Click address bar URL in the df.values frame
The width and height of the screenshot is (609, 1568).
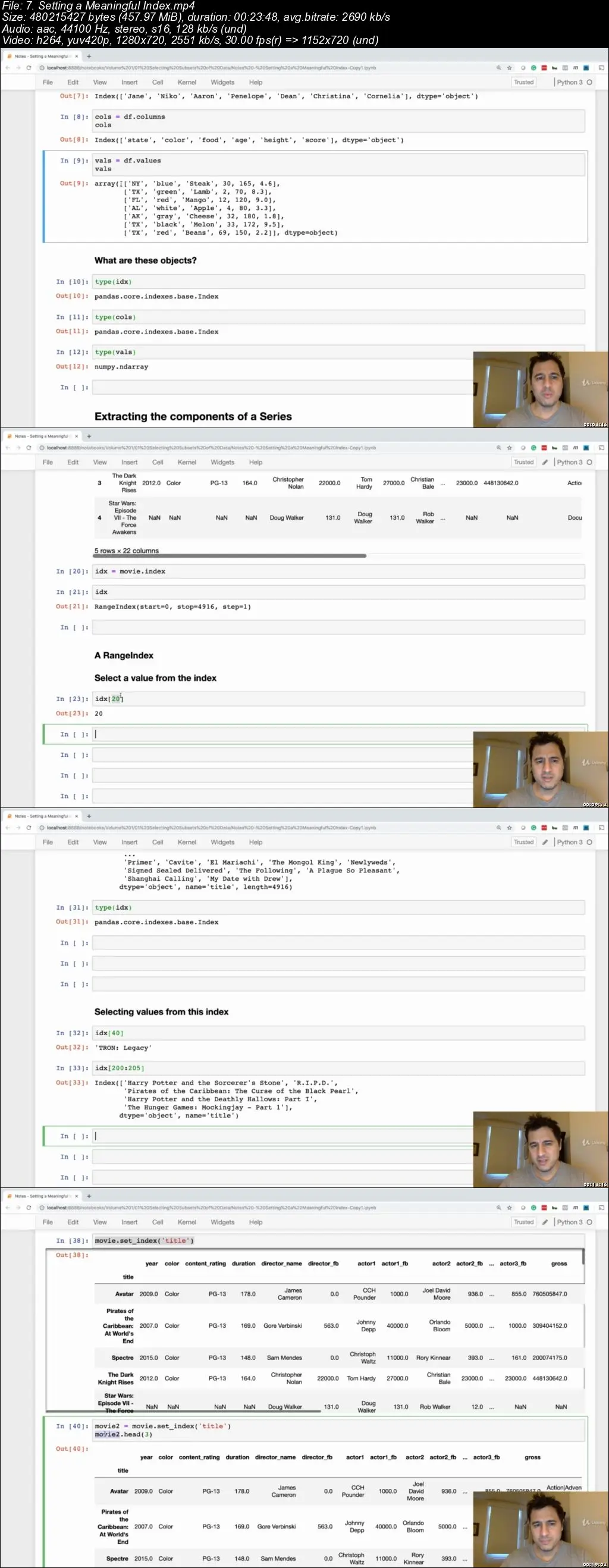coord(211,68)
